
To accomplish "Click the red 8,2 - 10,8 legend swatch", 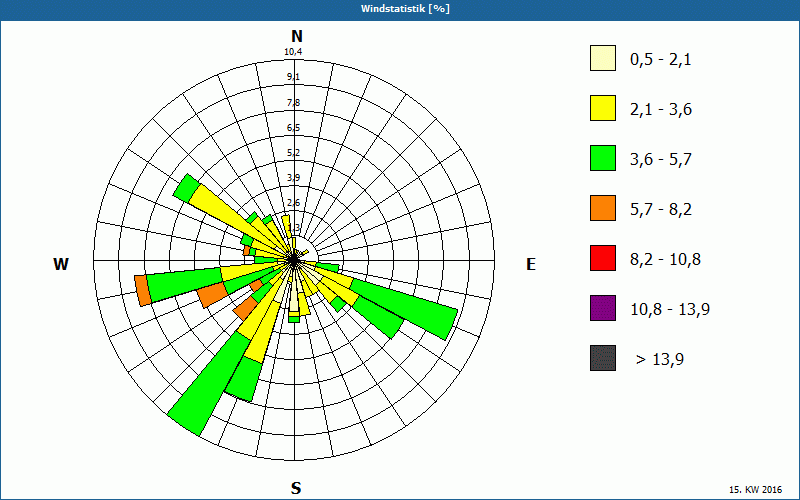I will (x=603, y=258).
